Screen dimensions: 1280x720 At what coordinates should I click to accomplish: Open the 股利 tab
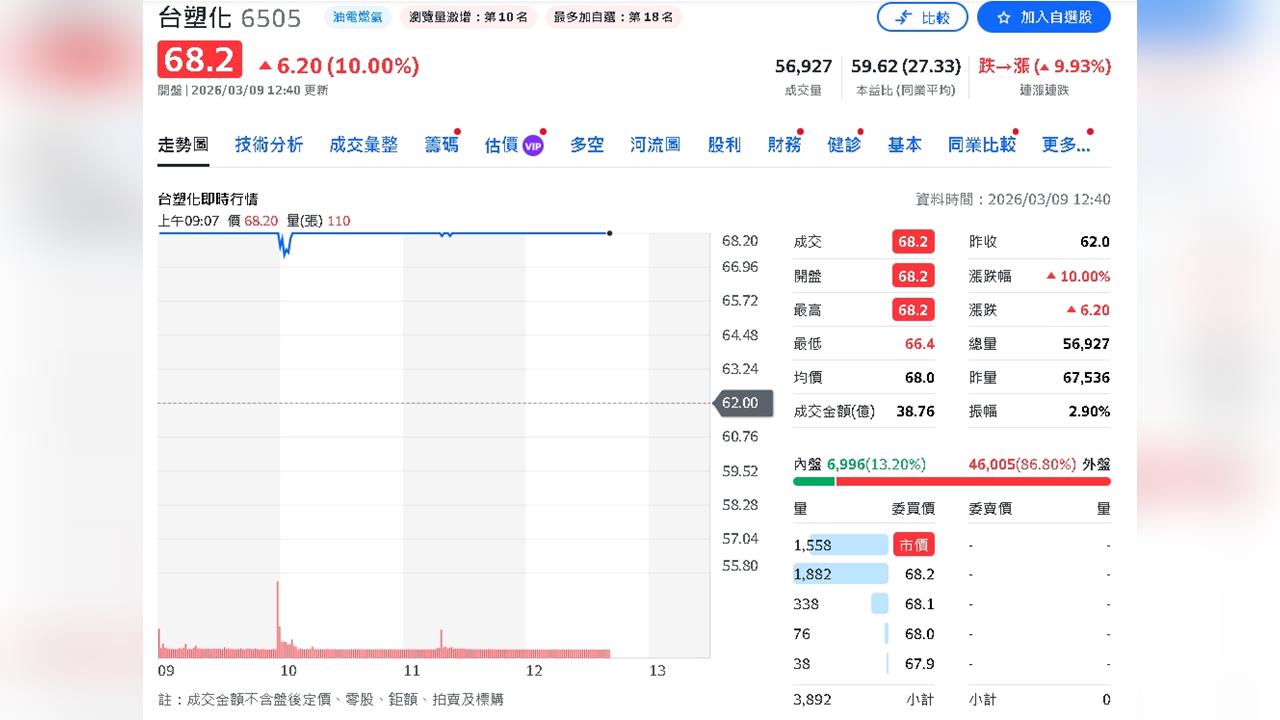point(723,144)
